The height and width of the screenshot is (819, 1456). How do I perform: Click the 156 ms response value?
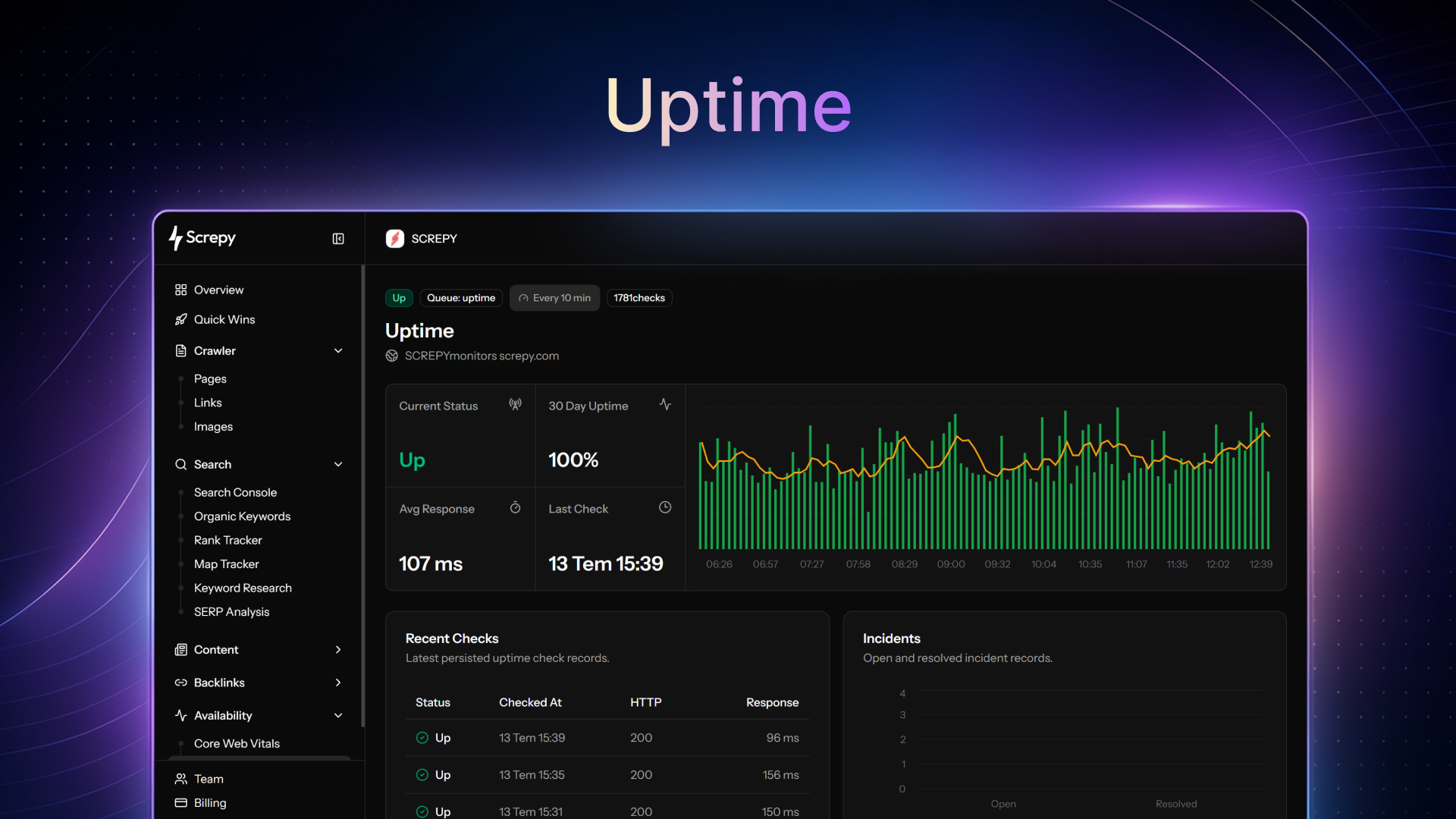[x=780, y=775]
